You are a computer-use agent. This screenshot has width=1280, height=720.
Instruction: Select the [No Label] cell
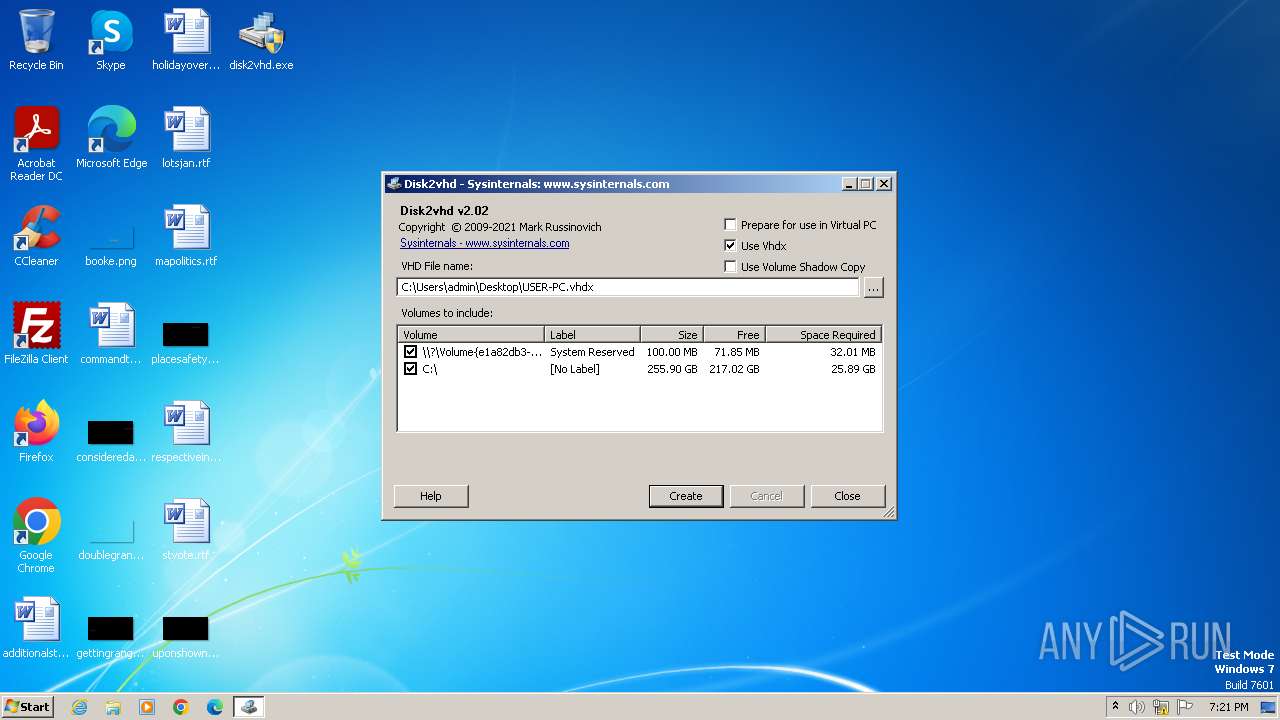click(575, 369)
